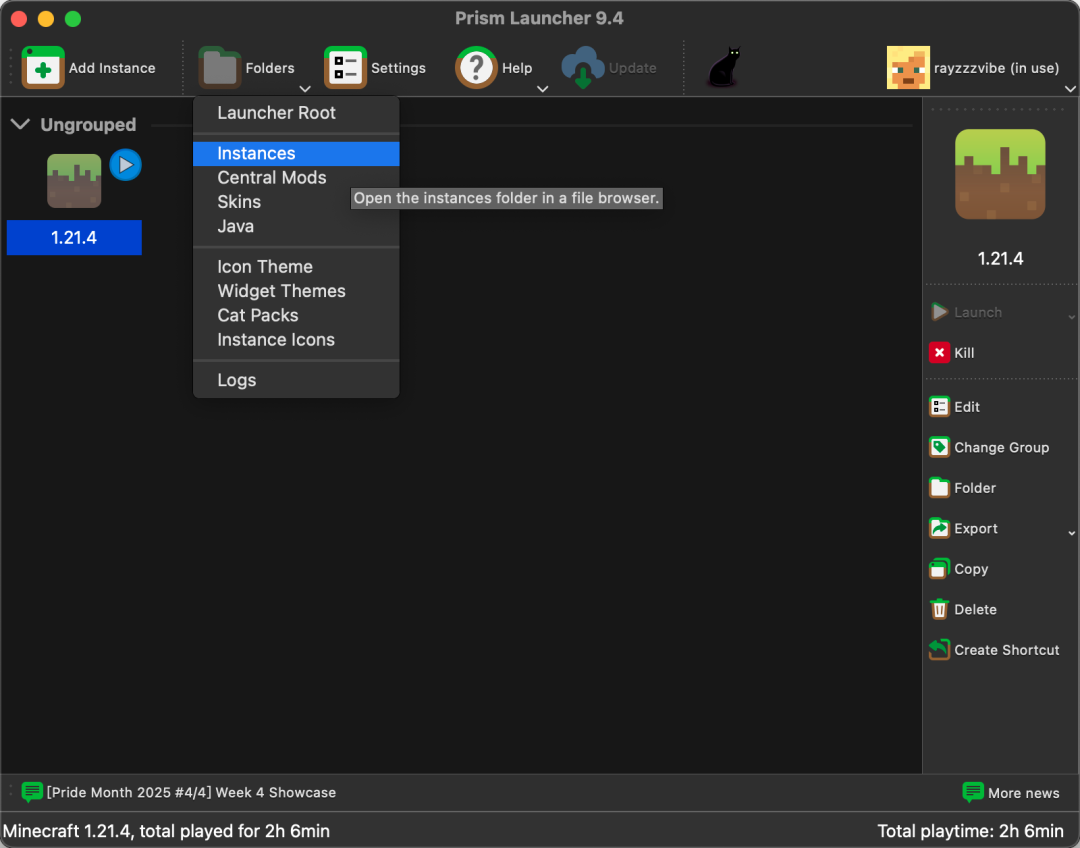Image resolution: width=1080 pixels, height=848 pixels.
Task: Open More news button
Action: pos(1010,793)
